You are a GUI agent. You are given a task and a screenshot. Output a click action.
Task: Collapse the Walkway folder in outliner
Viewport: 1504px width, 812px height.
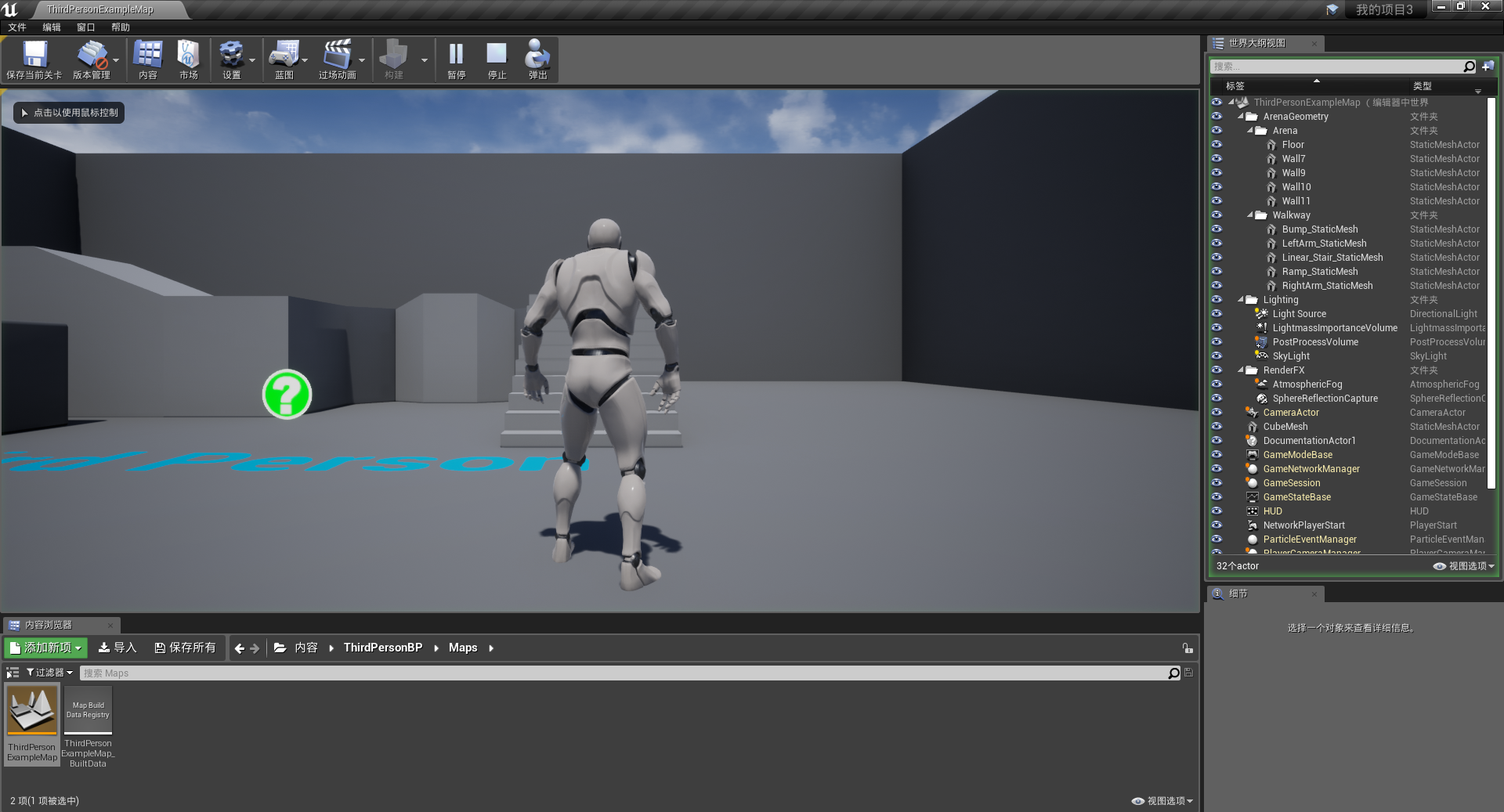tap(1250, 215)
